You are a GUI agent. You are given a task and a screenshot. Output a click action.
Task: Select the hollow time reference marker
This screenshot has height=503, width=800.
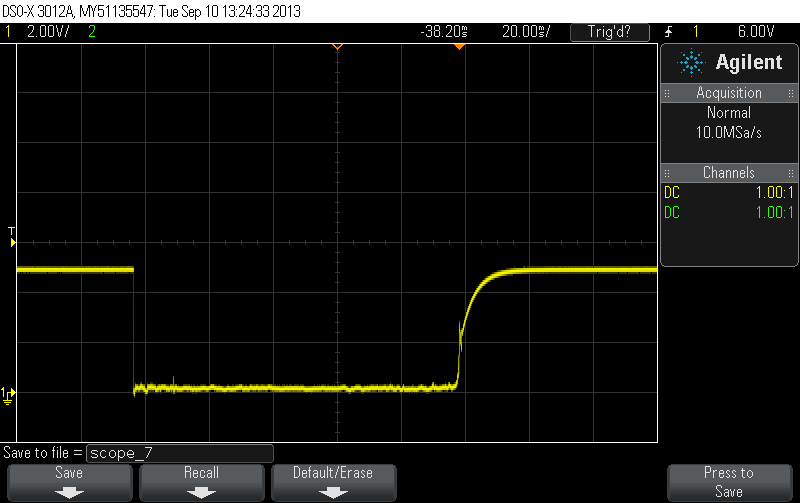coord(337,46)
